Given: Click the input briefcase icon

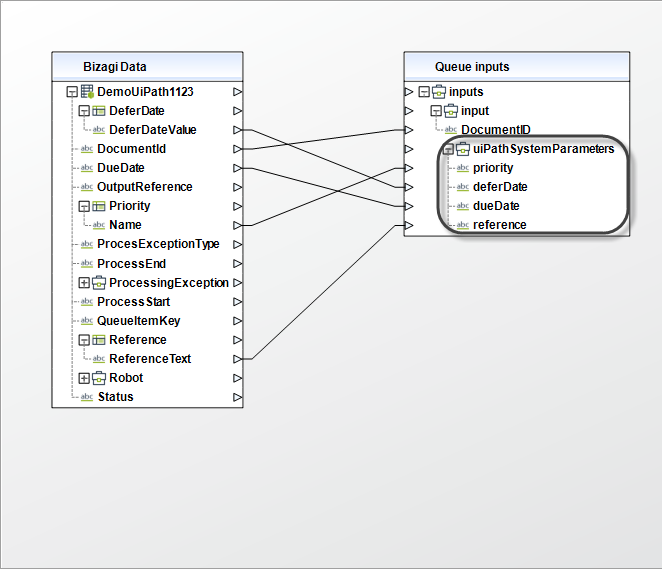Looking at the screenshot, I should click(451, 111).
